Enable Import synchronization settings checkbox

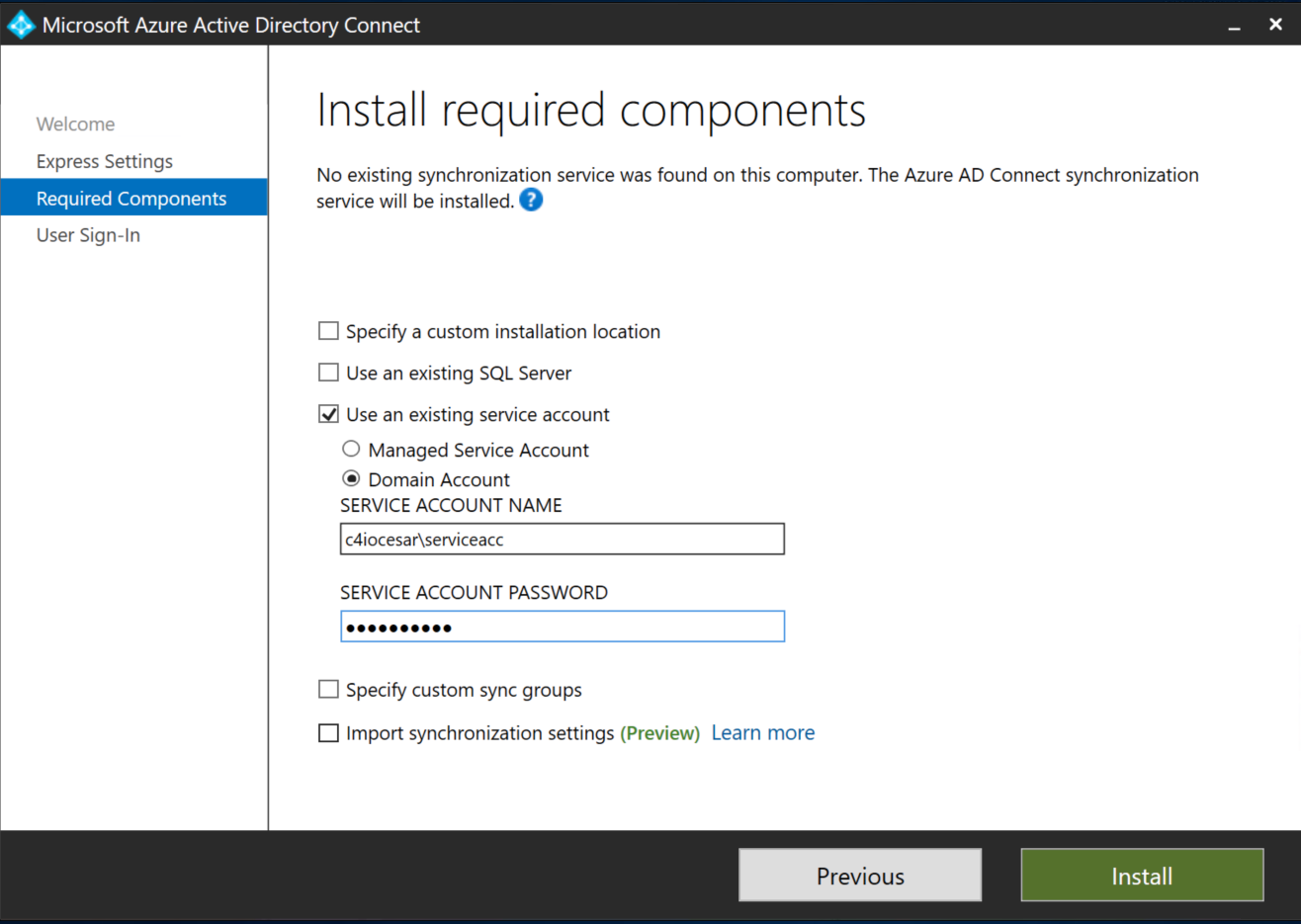(x=328, y=732)
